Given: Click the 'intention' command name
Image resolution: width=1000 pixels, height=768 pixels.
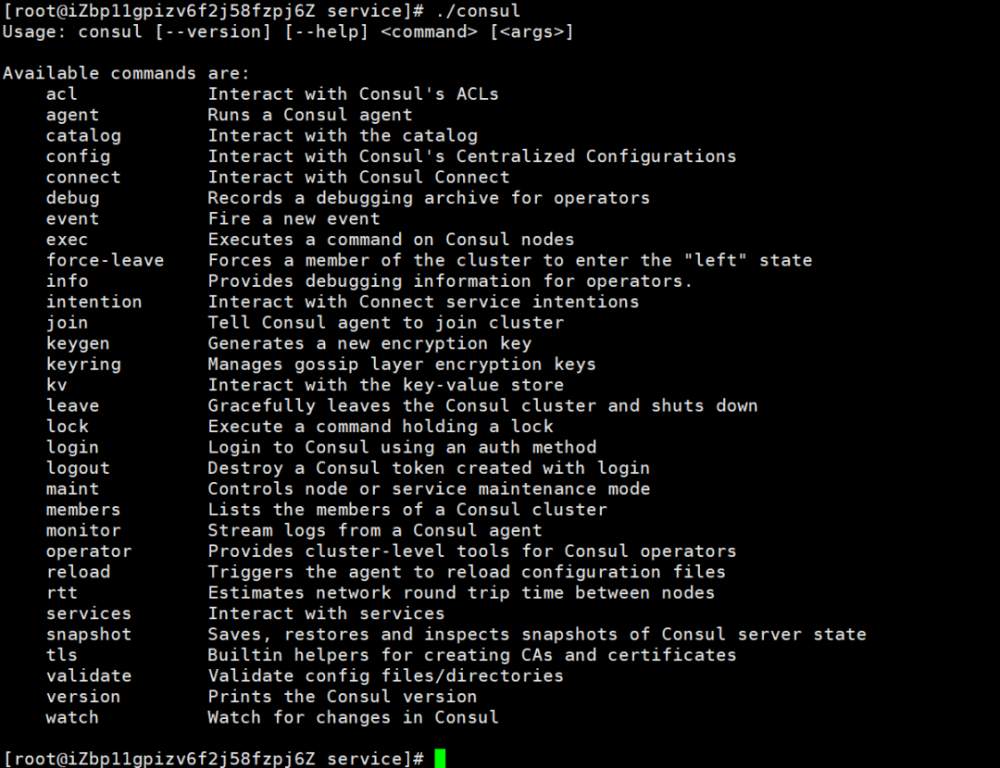Looking at the screenshot, I should (94, 302).
